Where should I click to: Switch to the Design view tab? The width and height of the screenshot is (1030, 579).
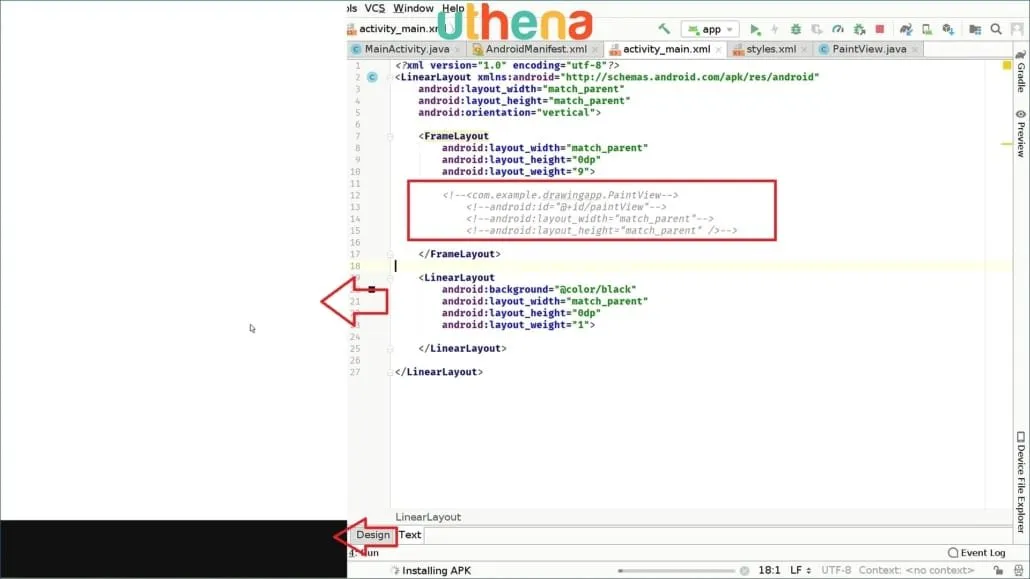tap(372, 535)
